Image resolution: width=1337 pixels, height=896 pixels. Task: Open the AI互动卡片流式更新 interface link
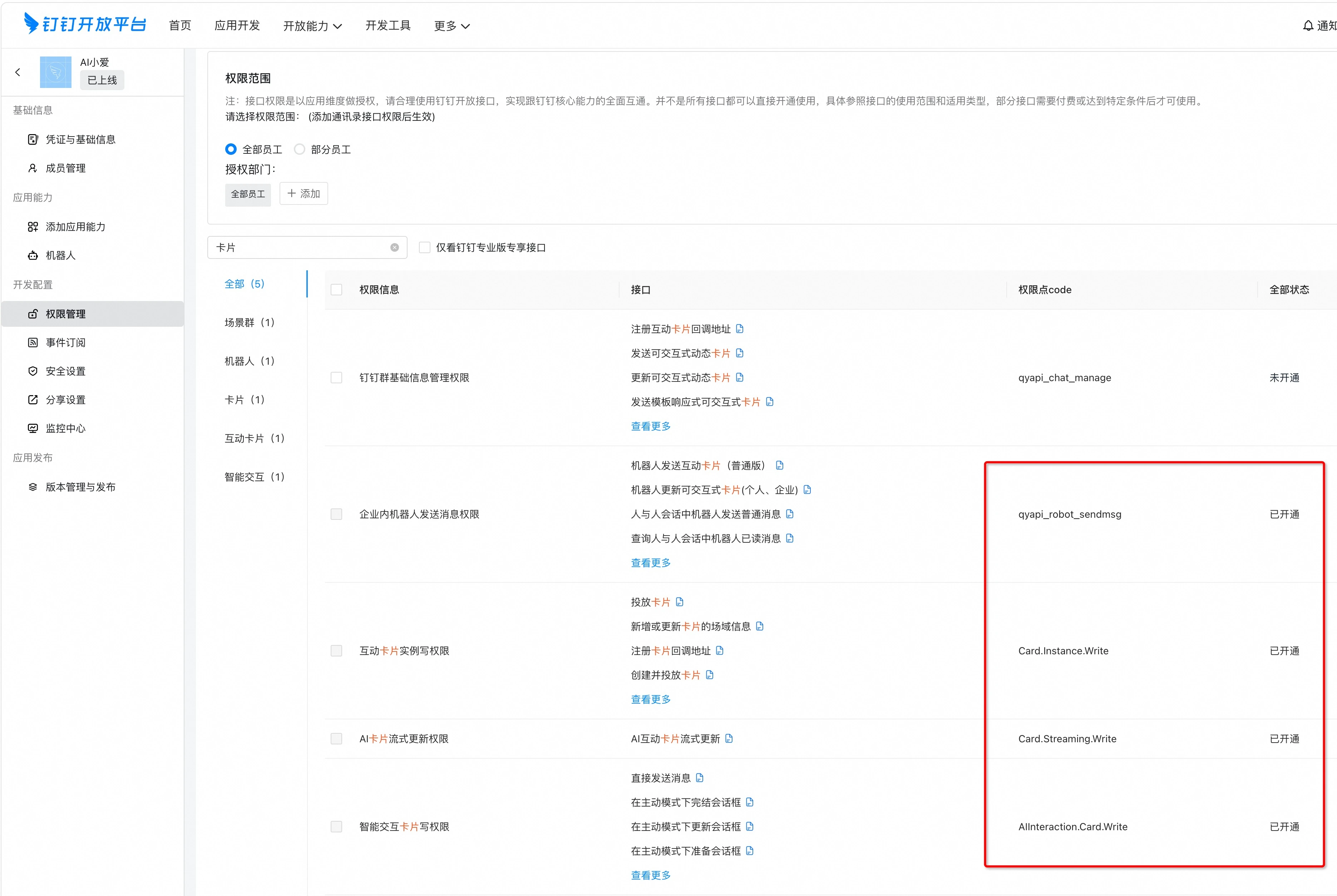[675, 739]
